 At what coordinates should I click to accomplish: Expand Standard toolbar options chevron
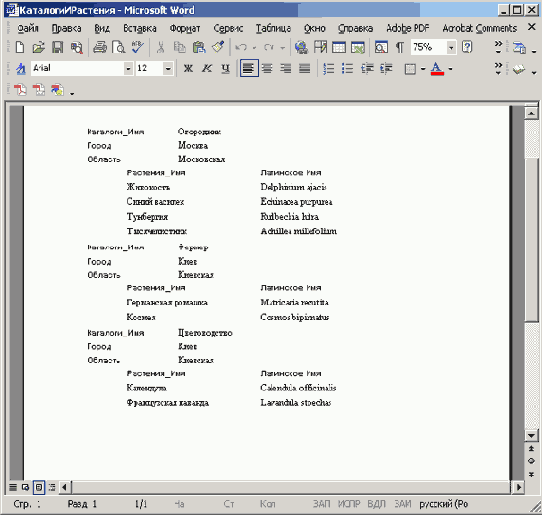coord(498,47)
